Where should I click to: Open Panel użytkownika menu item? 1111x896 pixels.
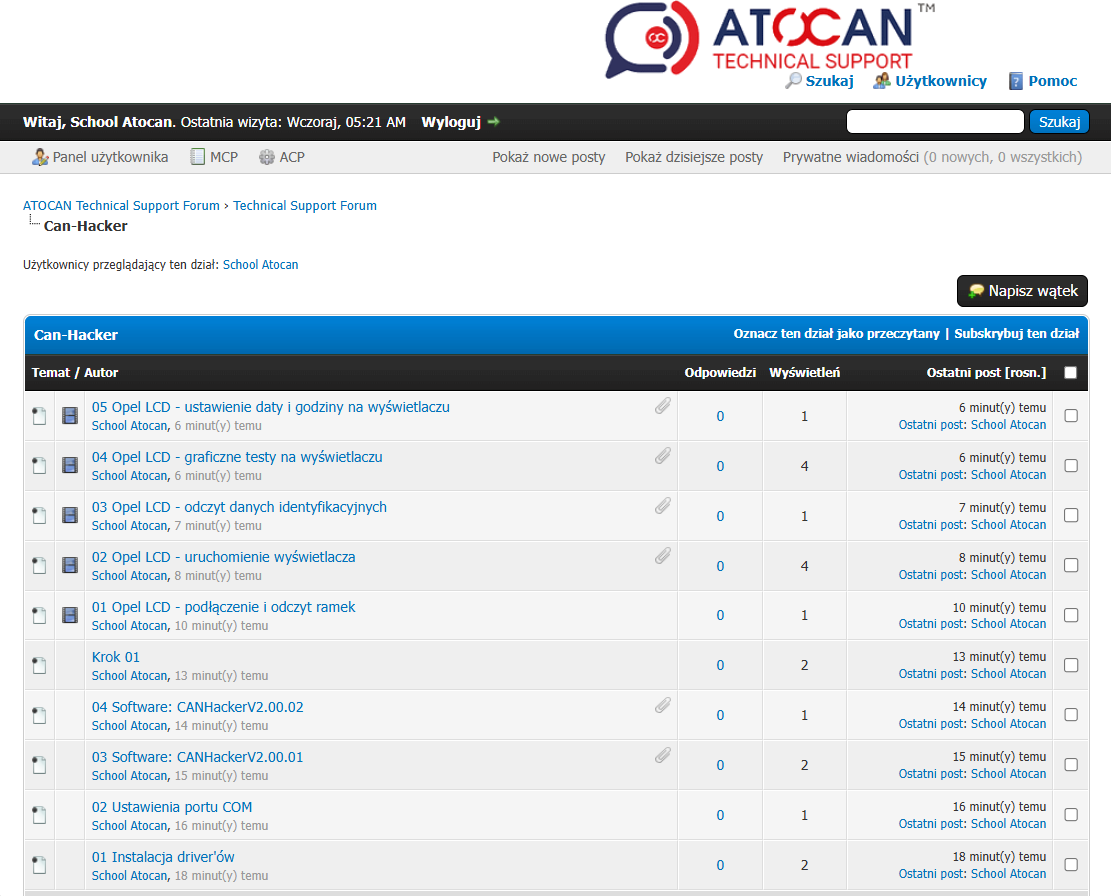[x=110, y=157]
